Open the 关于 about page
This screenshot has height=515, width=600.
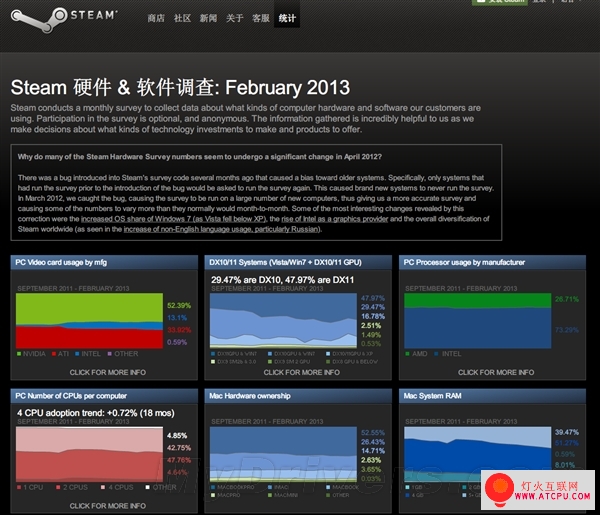coord(235,18)
